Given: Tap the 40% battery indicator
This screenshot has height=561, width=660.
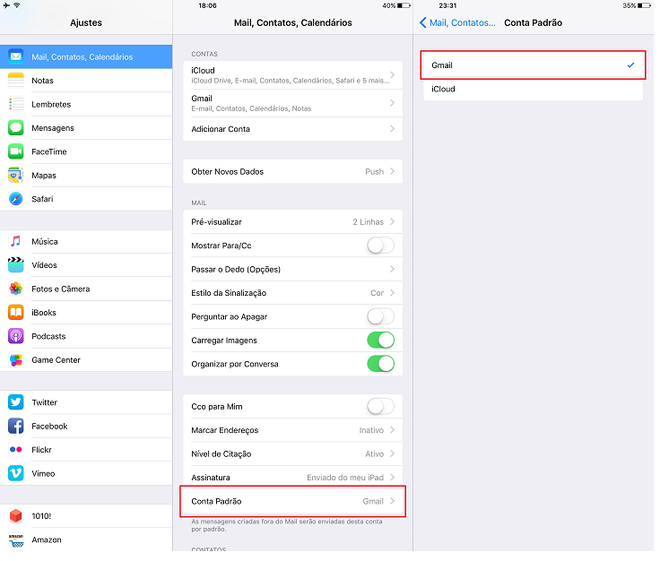Looking at the screenshot, I should click(x=396, y=5).
